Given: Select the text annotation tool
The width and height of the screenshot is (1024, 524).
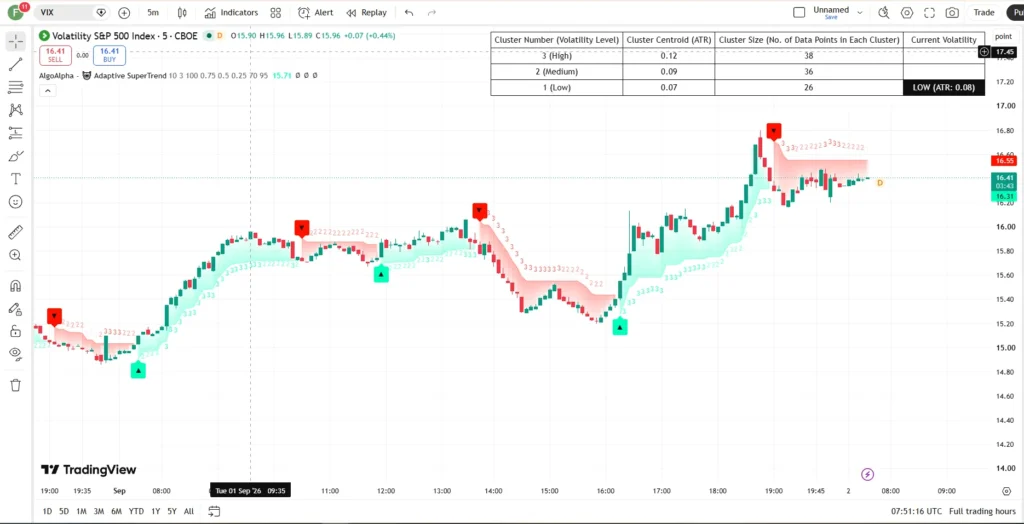Looking at the screenshot, I should click(16, 179).
